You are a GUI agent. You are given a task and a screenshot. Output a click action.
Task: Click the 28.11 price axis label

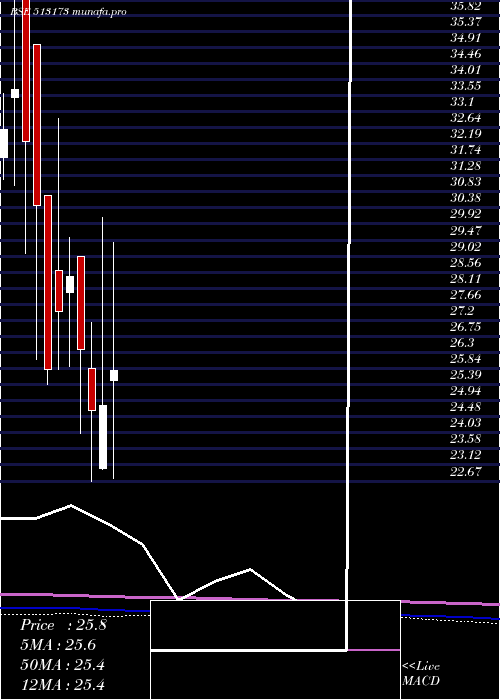(x=466, y=279)
